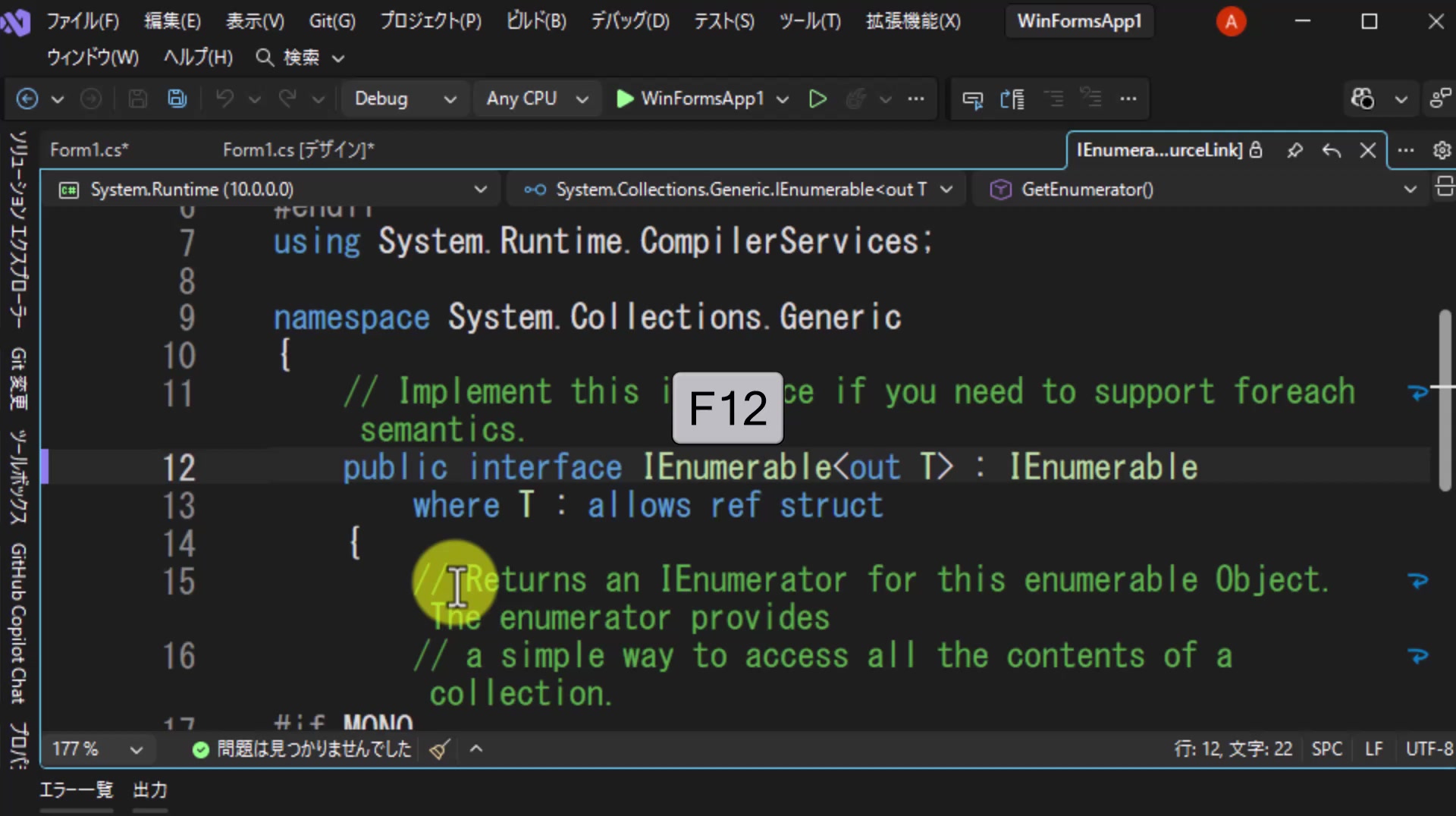Click the 問題は見つかりませんでした status
Screen dimensions: 1456x816
302,749
